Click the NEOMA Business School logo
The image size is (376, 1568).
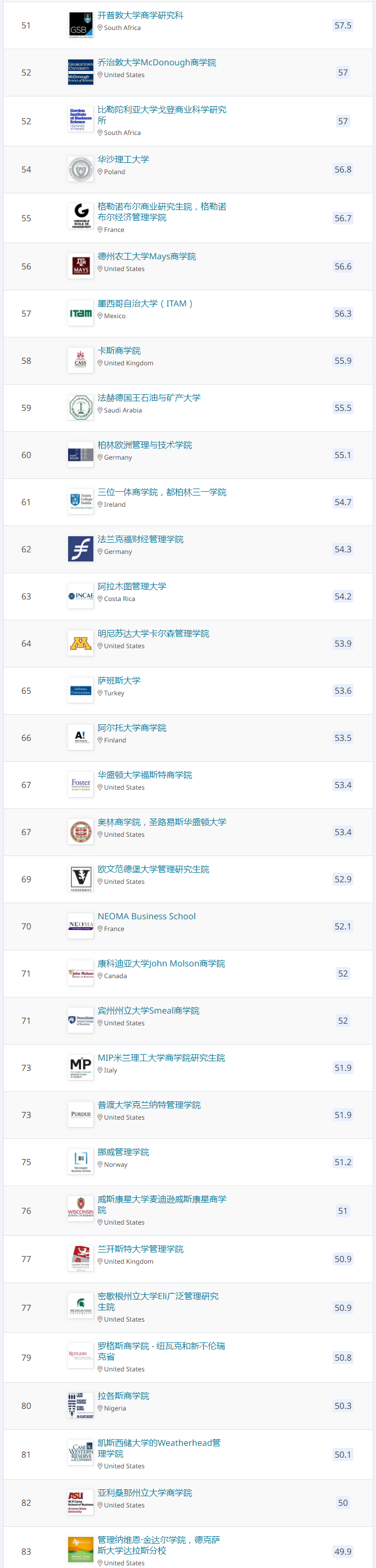pyautogui.click(x=80, y=926)
